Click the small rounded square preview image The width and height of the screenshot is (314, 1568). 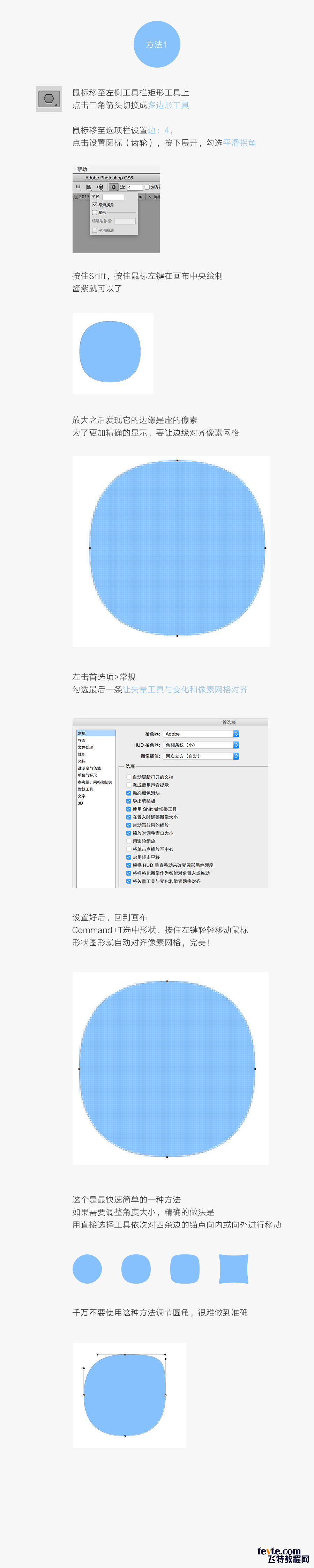click(113, 353)
